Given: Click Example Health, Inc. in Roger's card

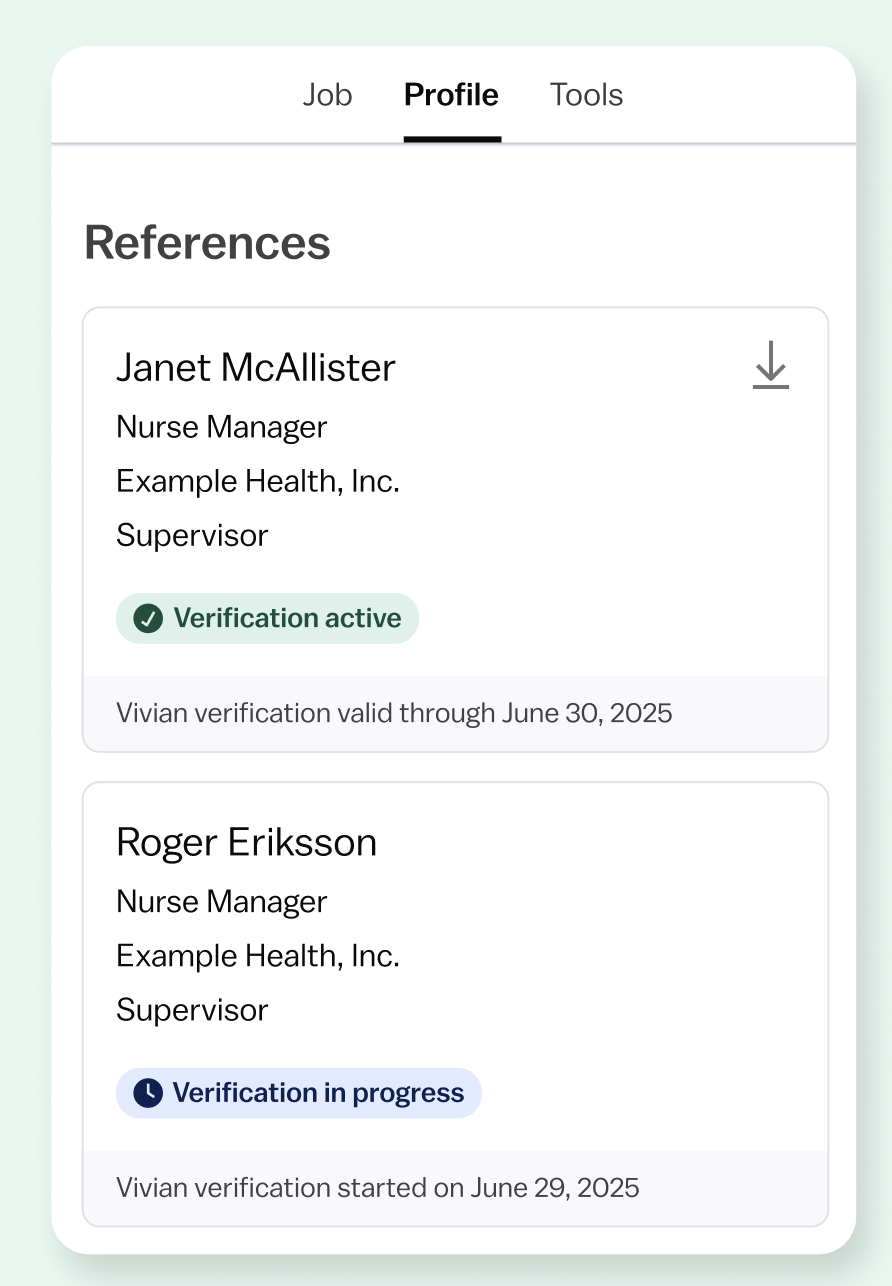Looking at the screenshot, I should [x=258, y=956].
